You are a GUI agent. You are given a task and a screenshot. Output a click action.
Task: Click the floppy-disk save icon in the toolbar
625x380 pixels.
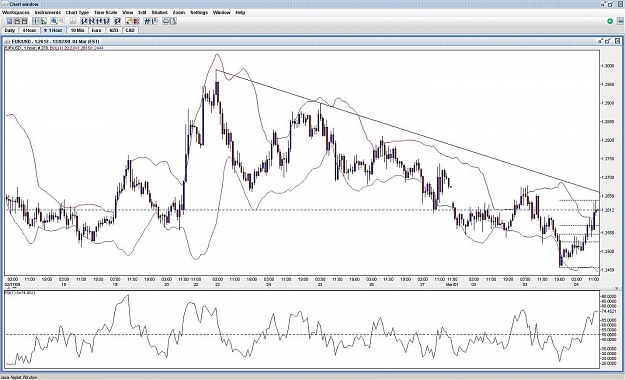pos(25,21)
